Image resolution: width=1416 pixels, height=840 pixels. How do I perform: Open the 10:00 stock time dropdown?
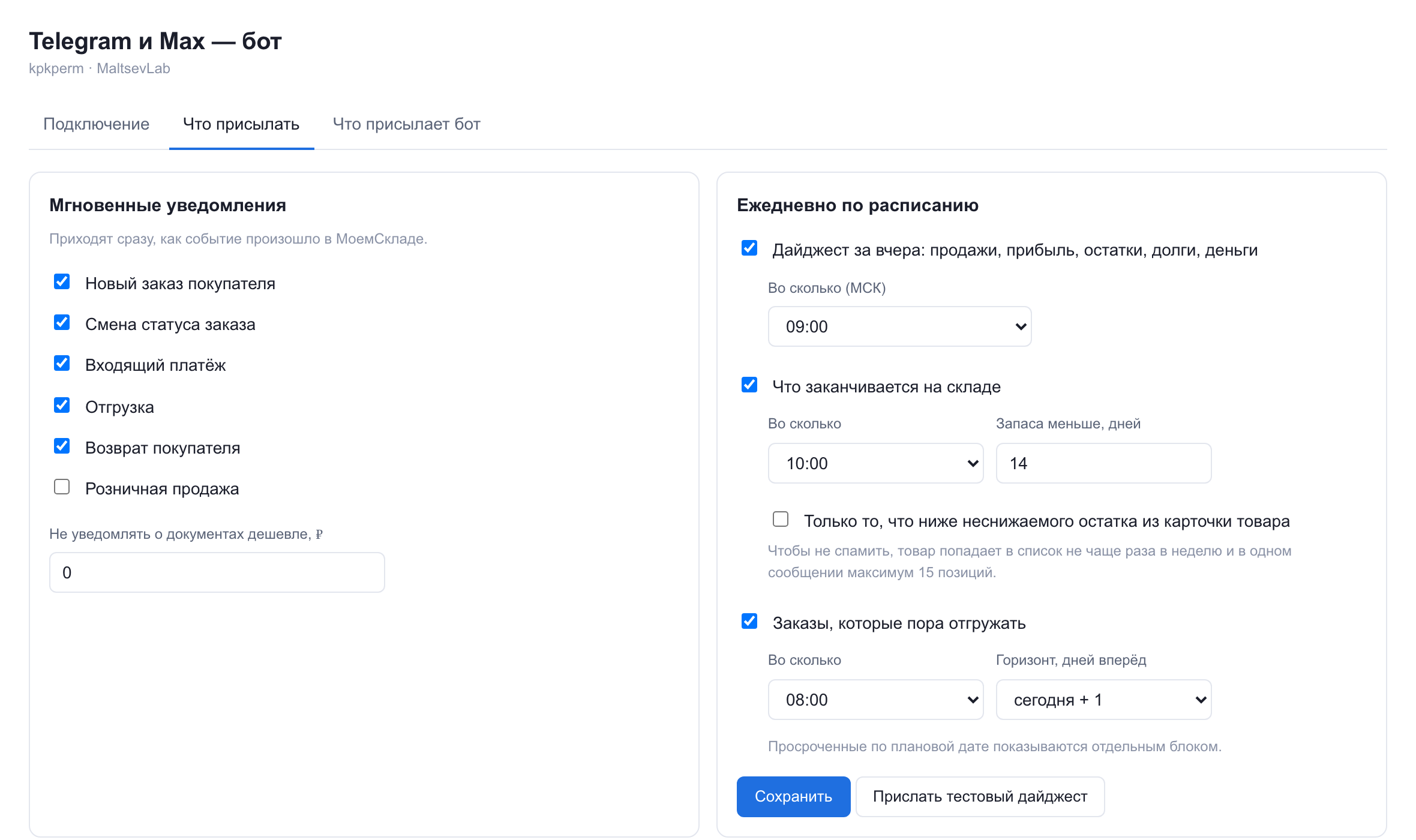coord(876,463)
